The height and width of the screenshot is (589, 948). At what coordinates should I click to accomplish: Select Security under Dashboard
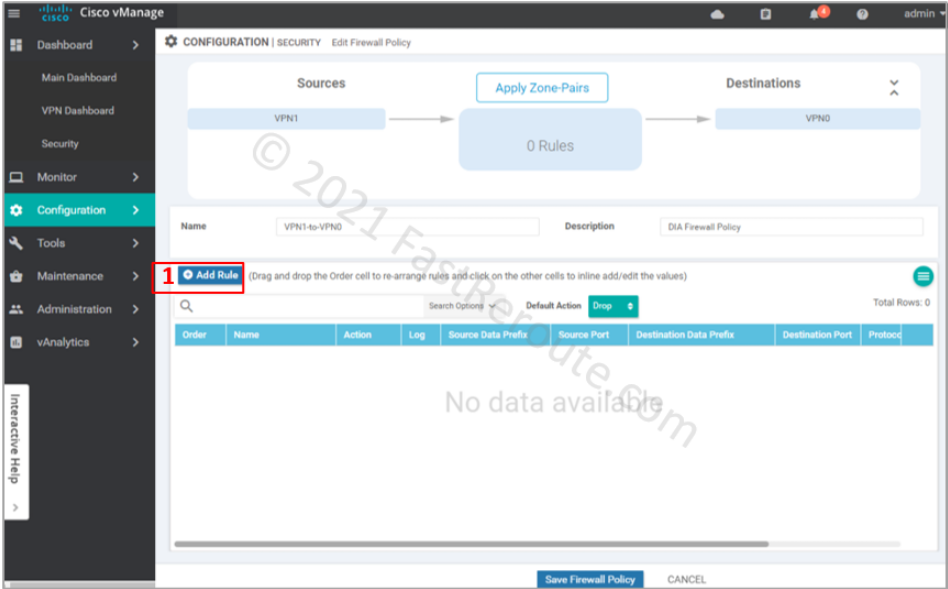tap(60, 144)
